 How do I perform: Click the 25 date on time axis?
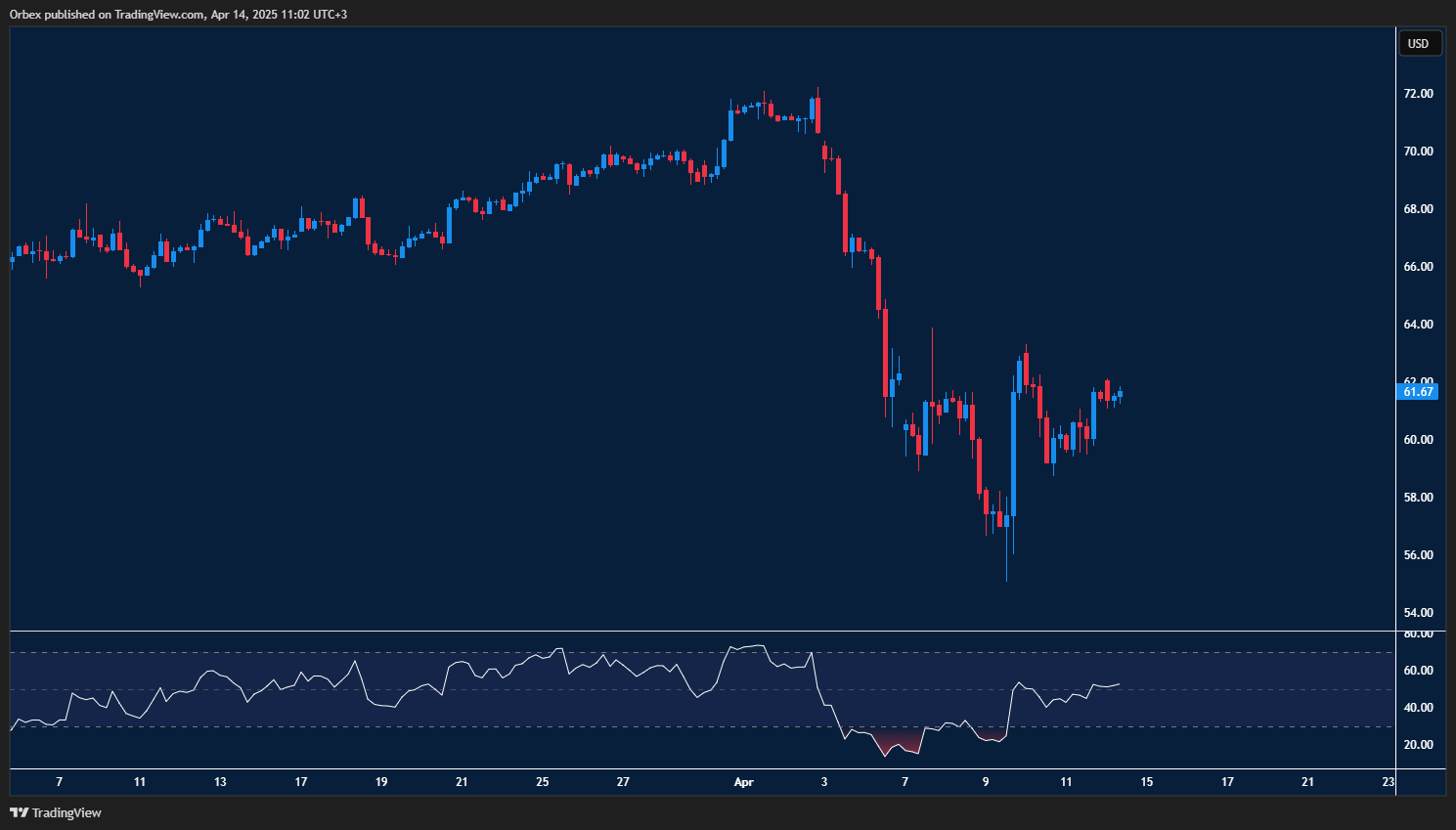pos(543,782)
